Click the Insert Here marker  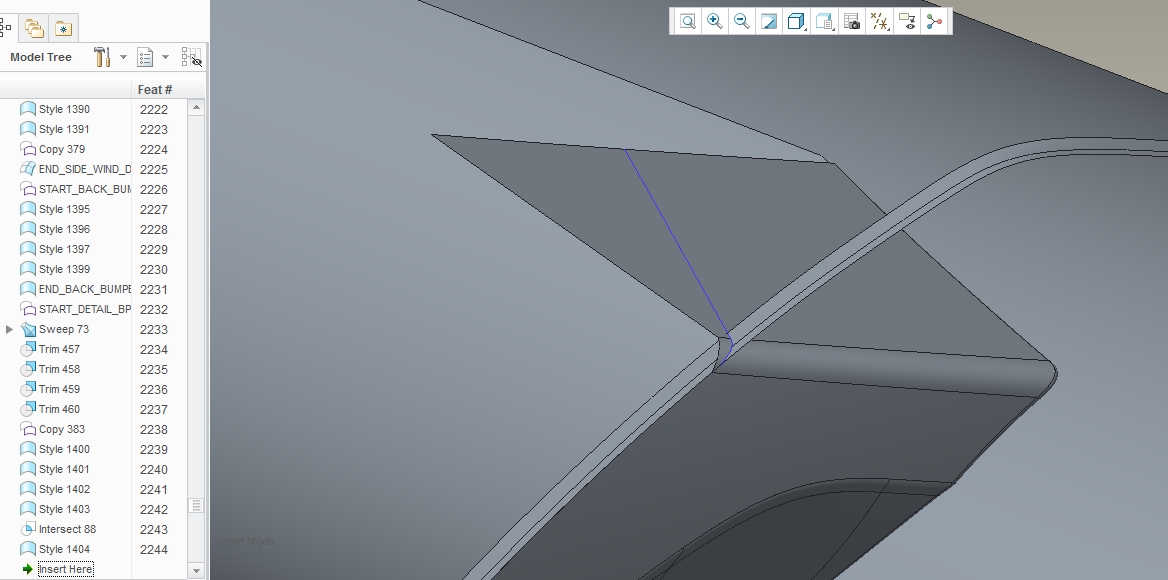66,570
